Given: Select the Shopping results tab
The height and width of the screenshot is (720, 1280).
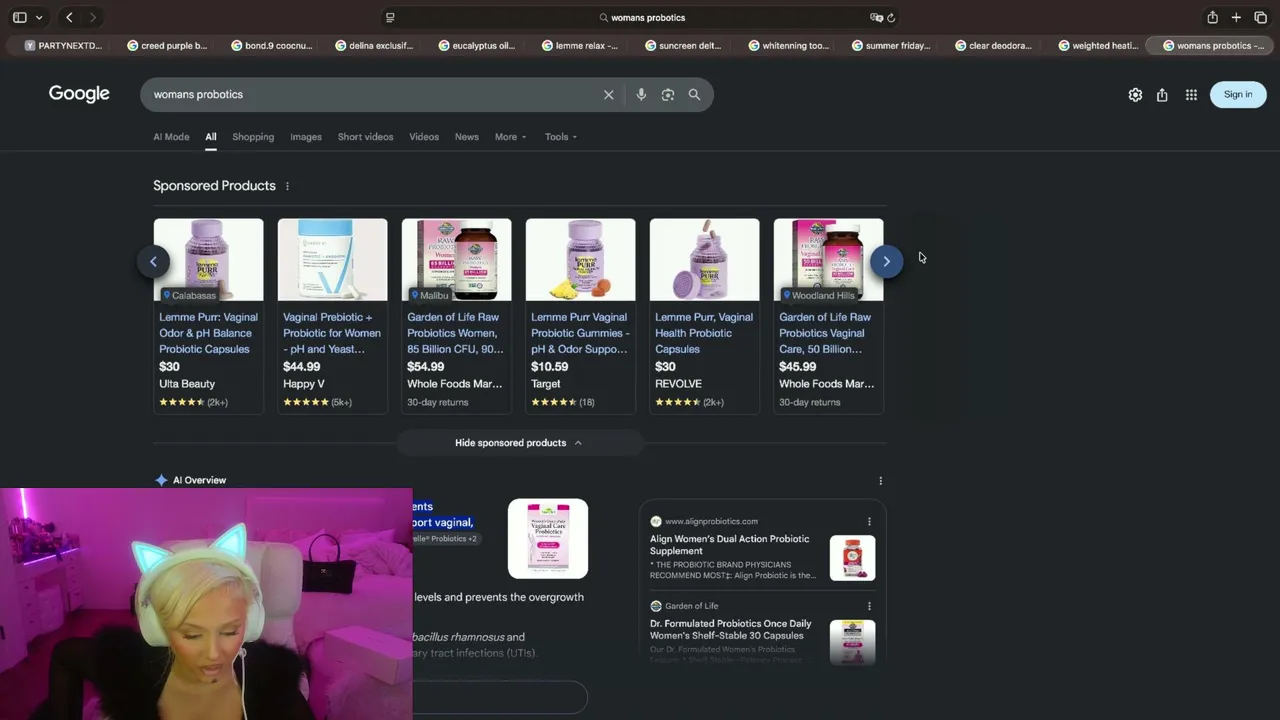Looking at the screenshot, I should [253, 137].
